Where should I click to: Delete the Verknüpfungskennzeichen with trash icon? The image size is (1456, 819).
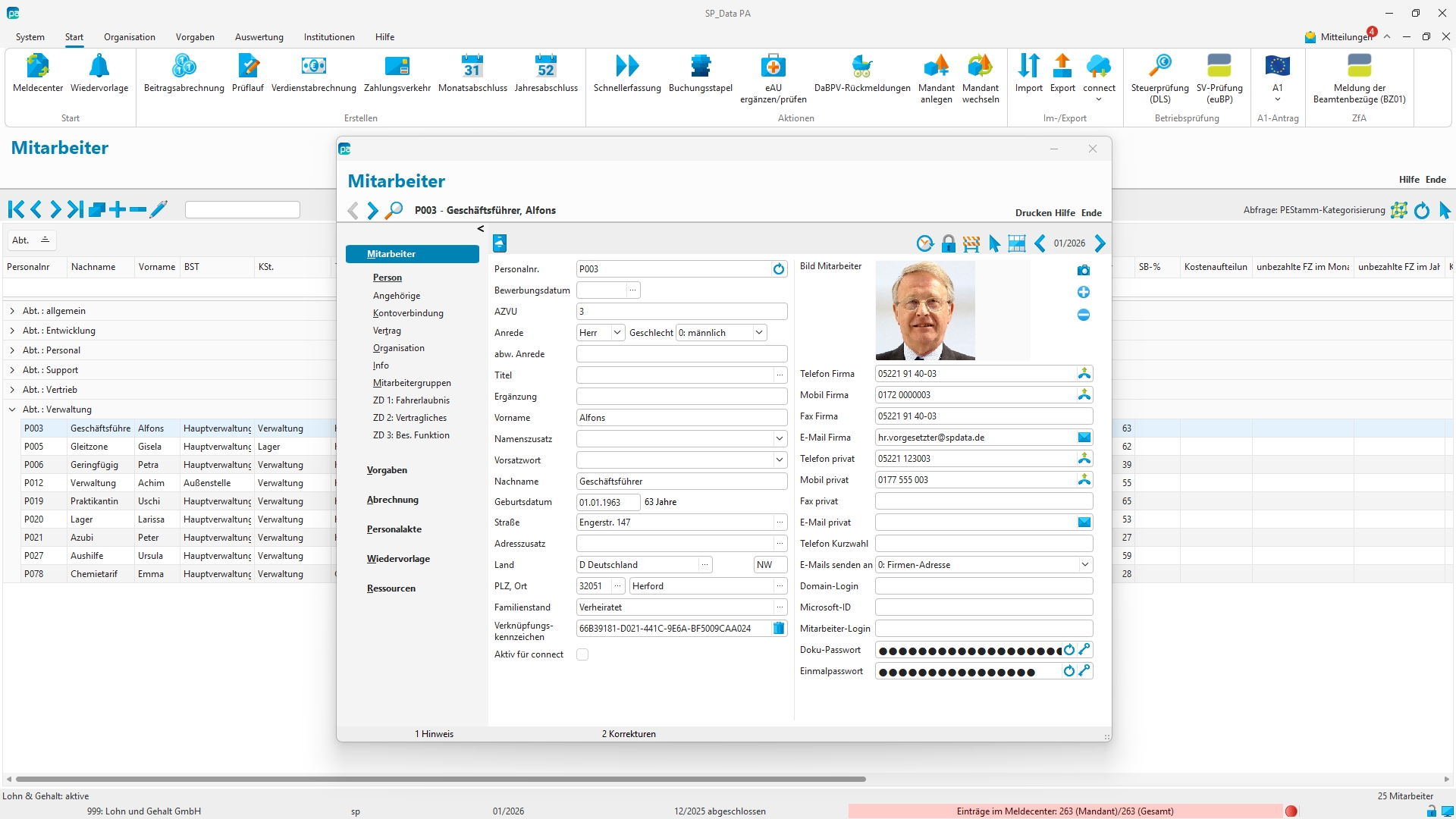point(779,629)
